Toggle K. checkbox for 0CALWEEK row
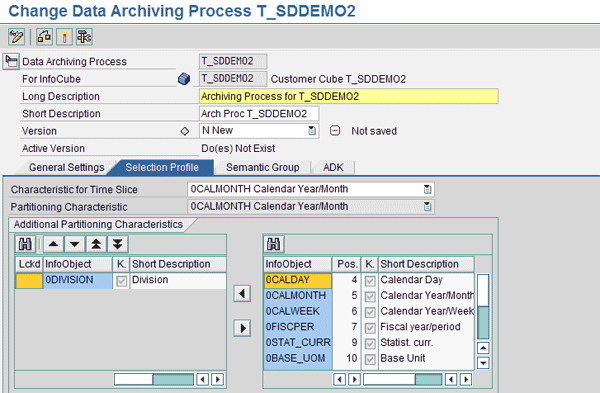600x393 pixels. pyautogui.click(x=370, y=312)
